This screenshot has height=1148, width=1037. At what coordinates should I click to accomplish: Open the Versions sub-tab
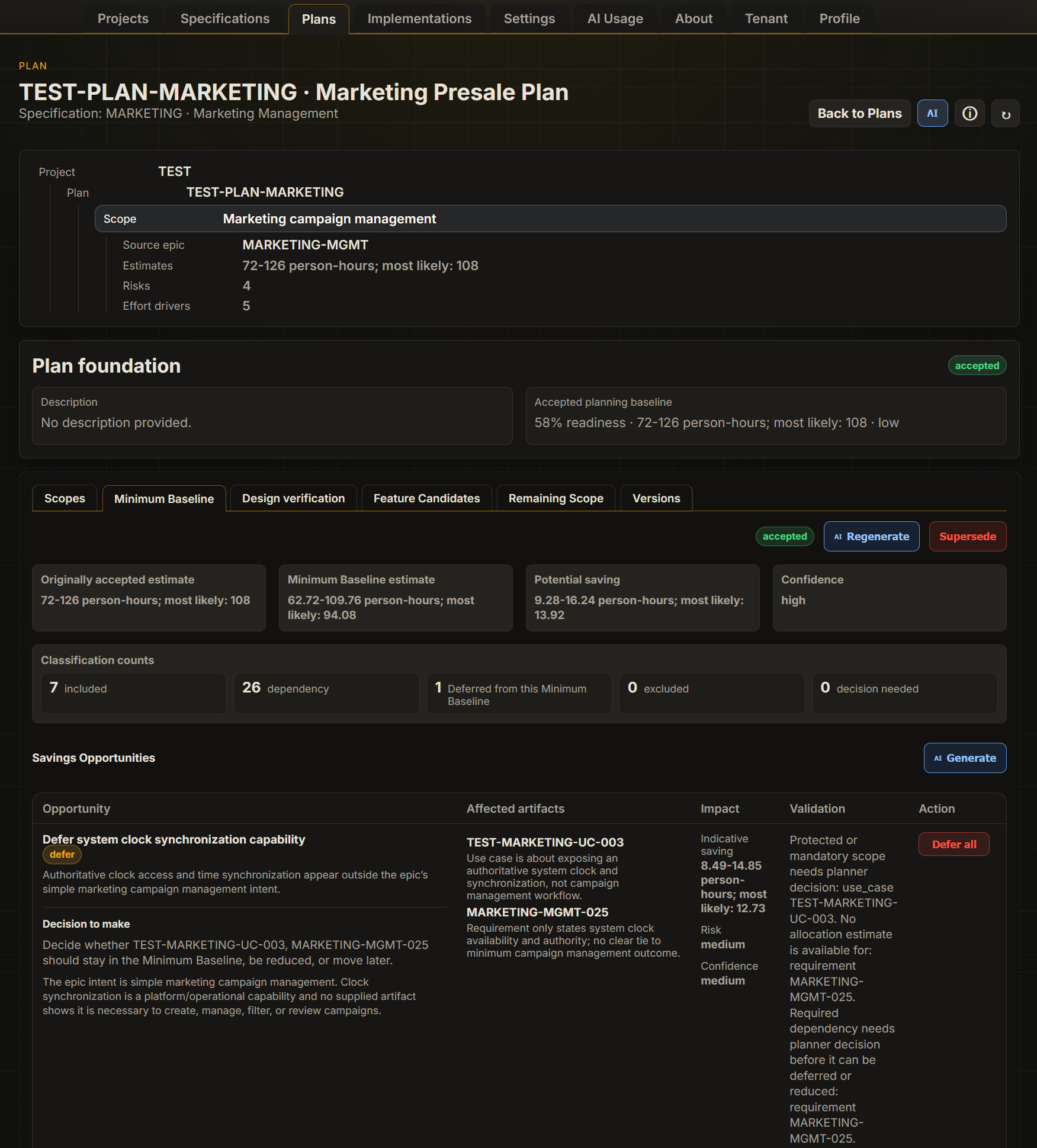[x=656, y=498]
